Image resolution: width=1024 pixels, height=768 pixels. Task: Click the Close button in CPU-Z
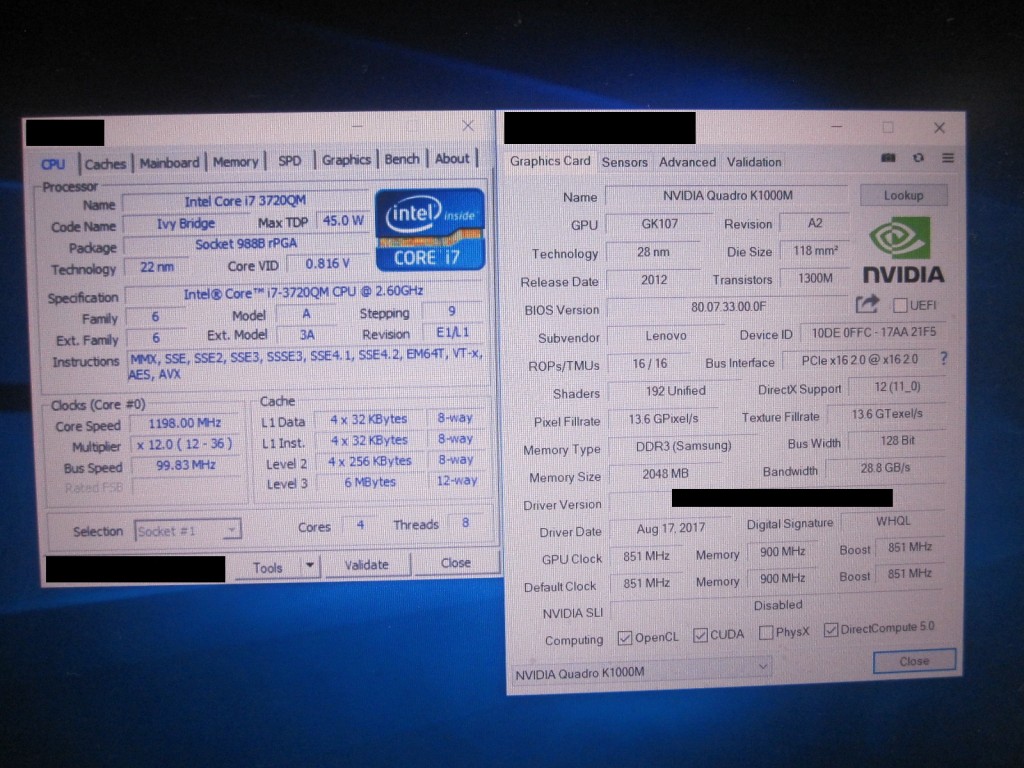(455, 562)
